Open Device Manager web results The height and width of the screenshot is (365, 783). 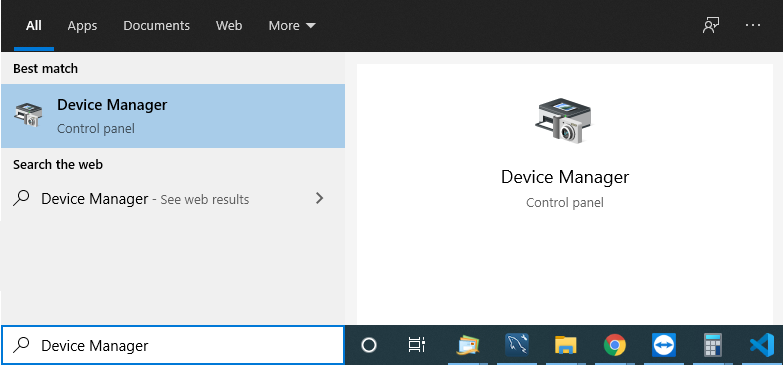point(173,199)
